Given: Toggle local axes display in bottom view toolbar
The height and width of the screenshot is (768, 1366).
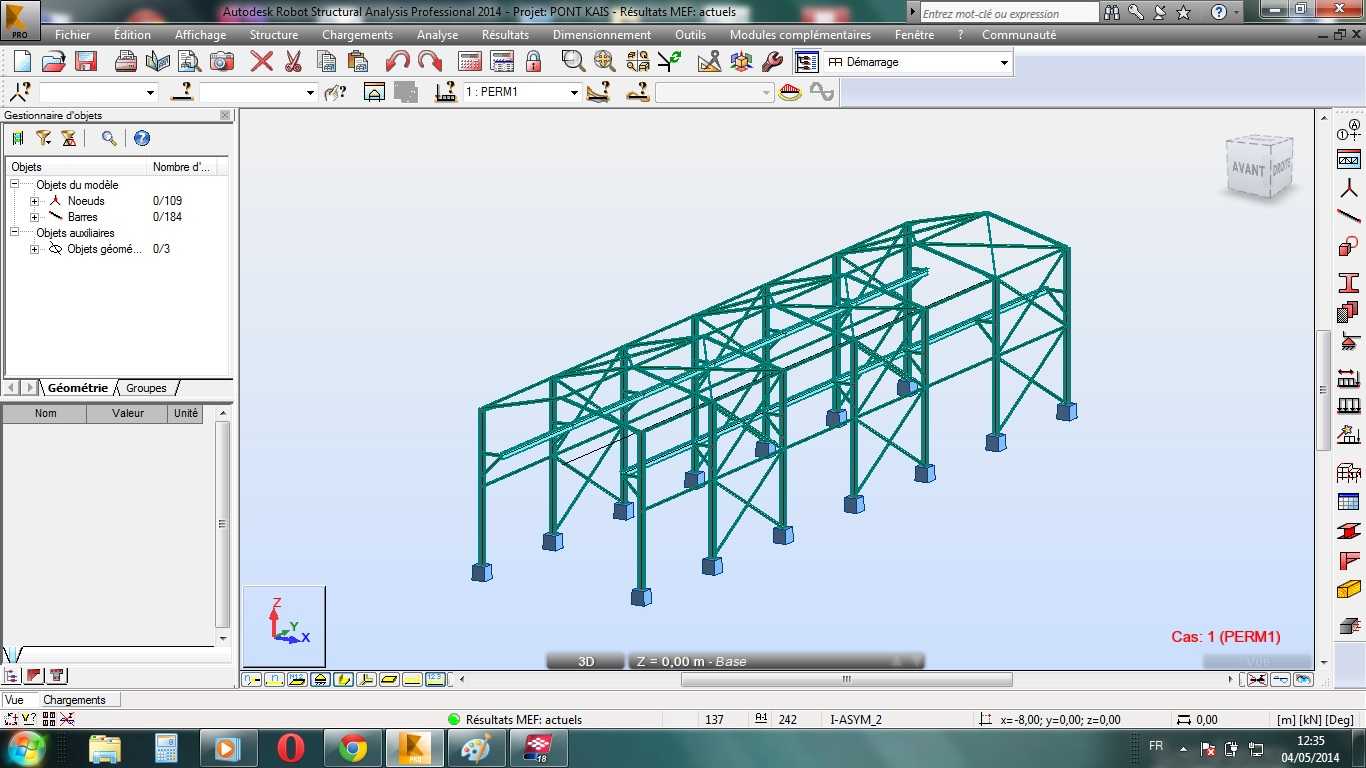Looking at the screenshot, I should (x=366, y=679).
